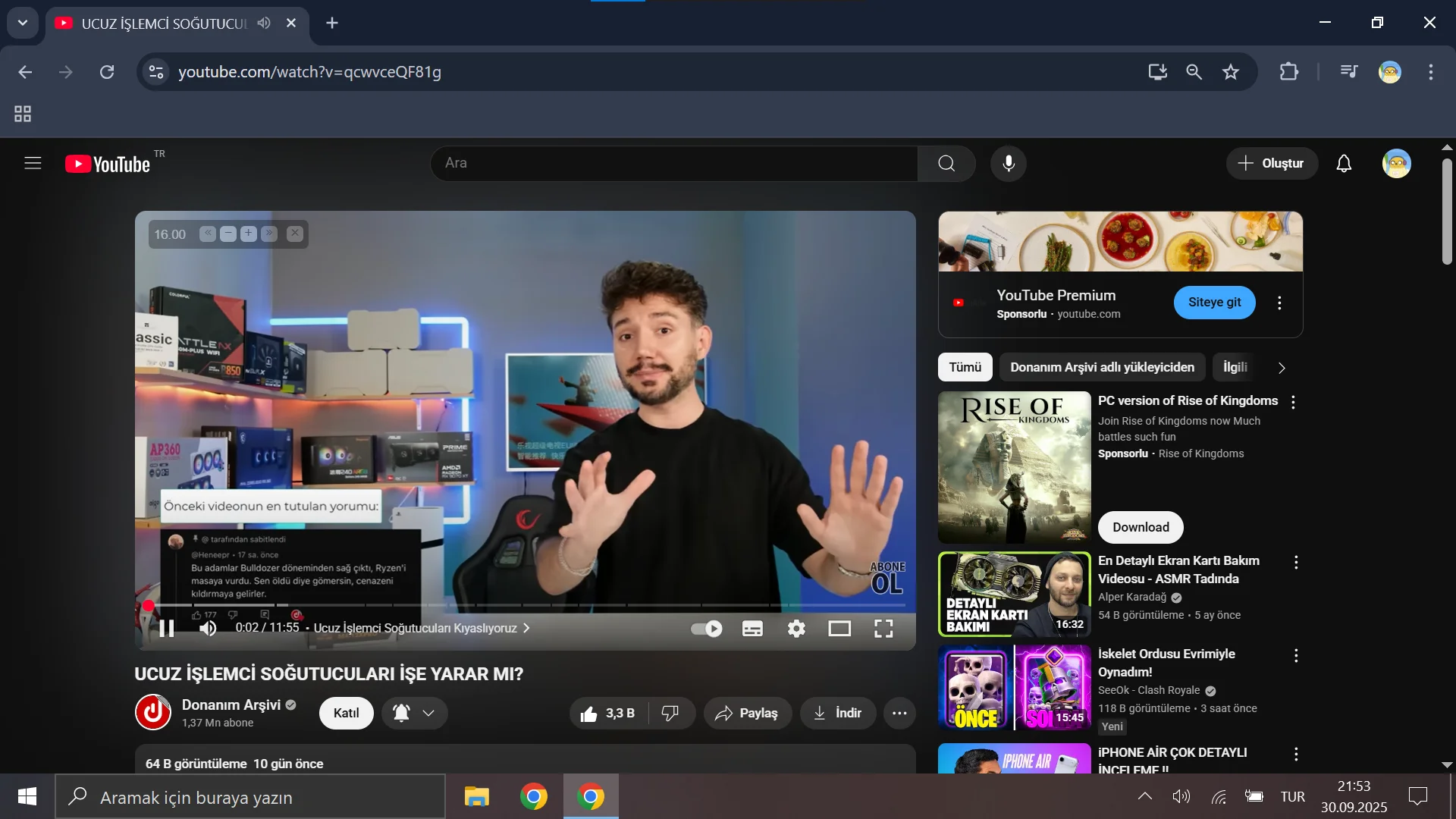This screenshot has width=1456, height=819.
Task: Open the subscription notification options dropdown
Action: point(427,713)
